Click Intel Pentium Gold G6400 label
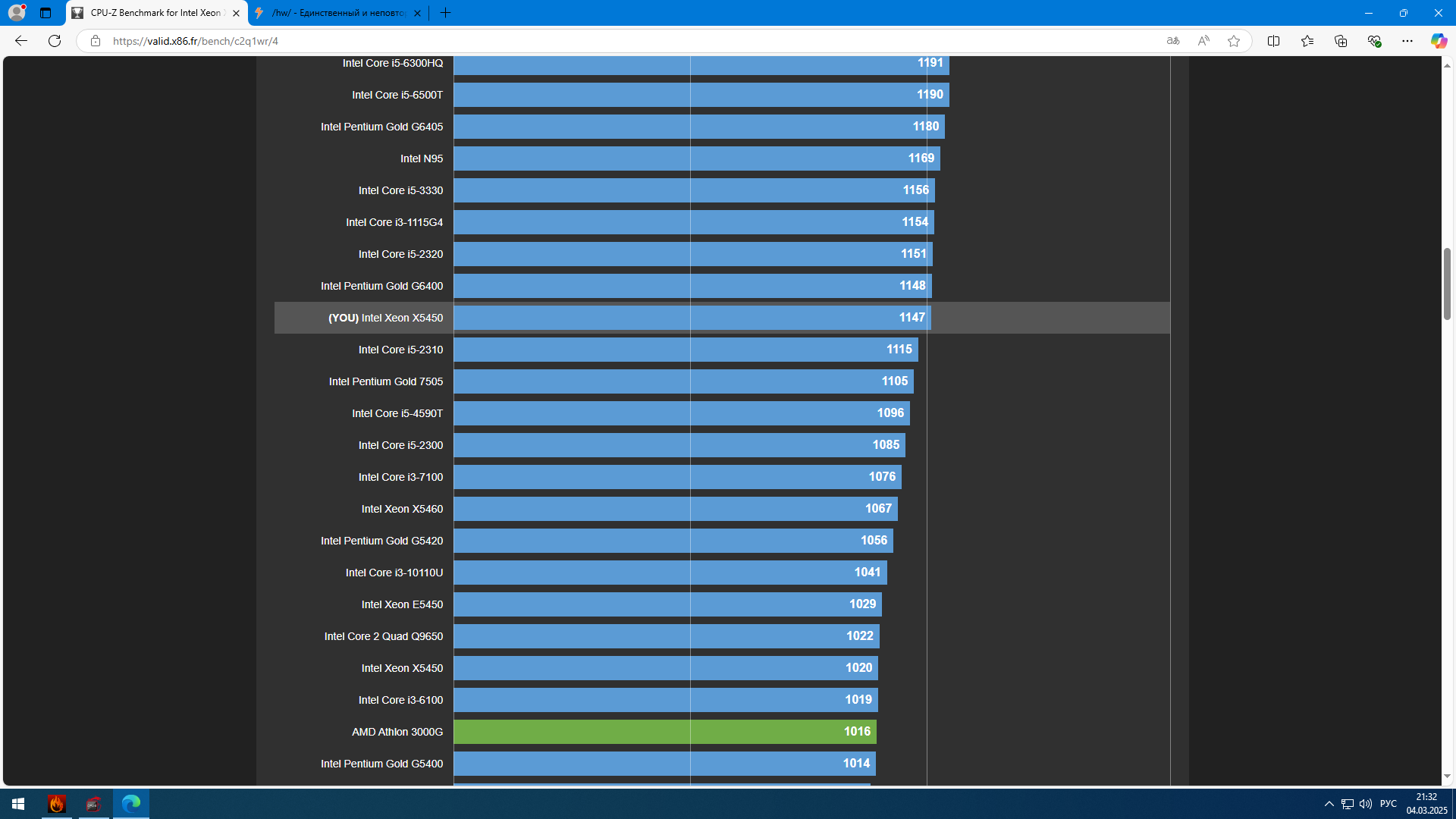The image size is (1456, 819). click(381, 286)
